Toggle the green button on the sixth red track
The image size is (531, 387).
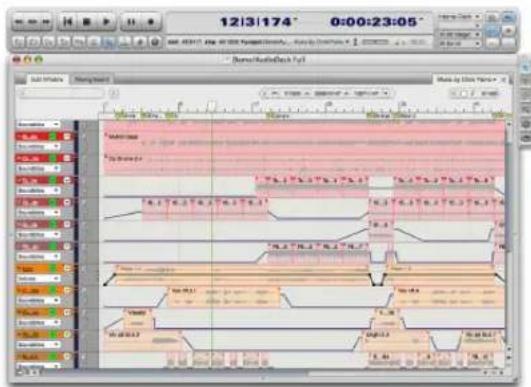[x=53, y=246]
